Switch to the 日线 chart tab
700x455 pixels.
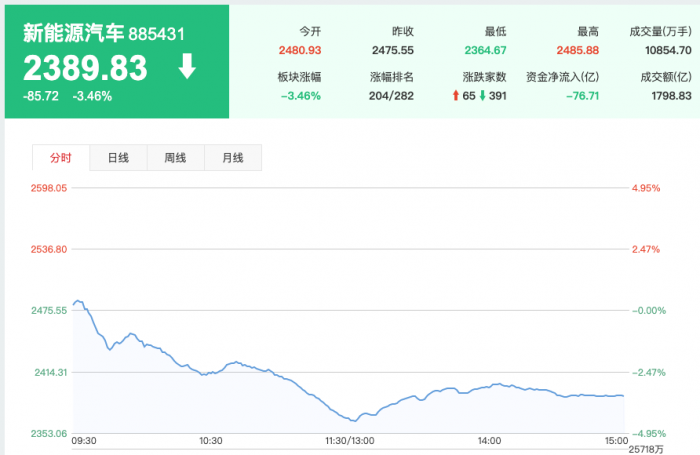[x=118, y=158]
